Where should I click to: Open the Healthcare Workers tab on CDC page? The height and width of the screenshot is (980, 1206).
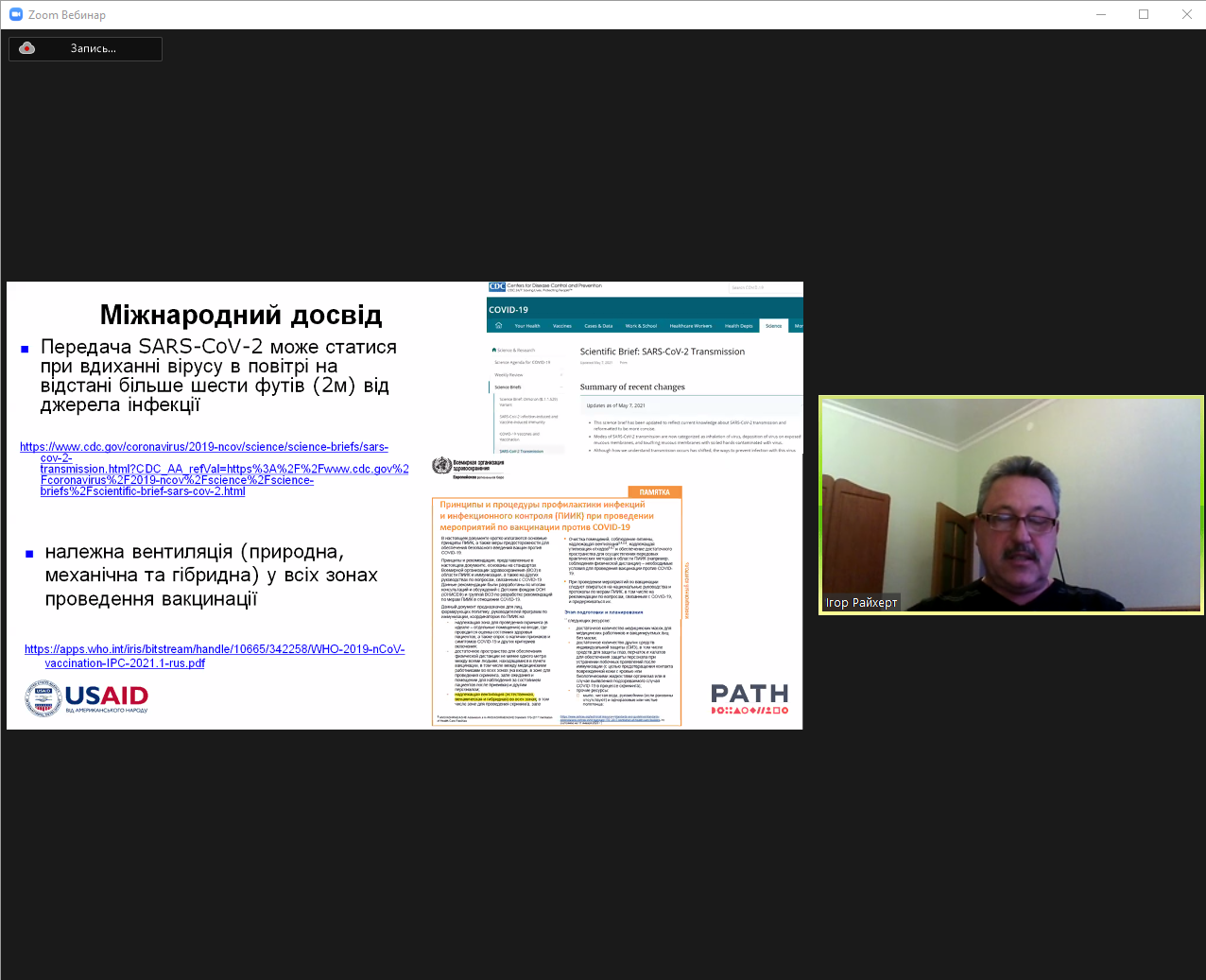click(690, 326)
